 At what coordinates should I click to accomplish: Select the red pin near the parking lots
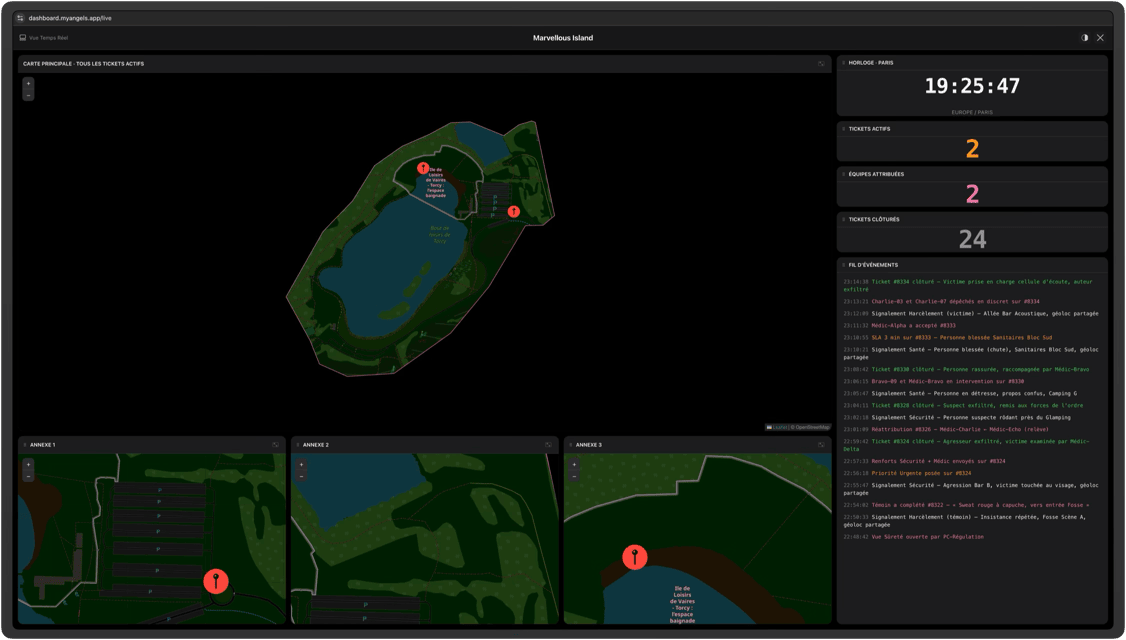coord(514,211)
